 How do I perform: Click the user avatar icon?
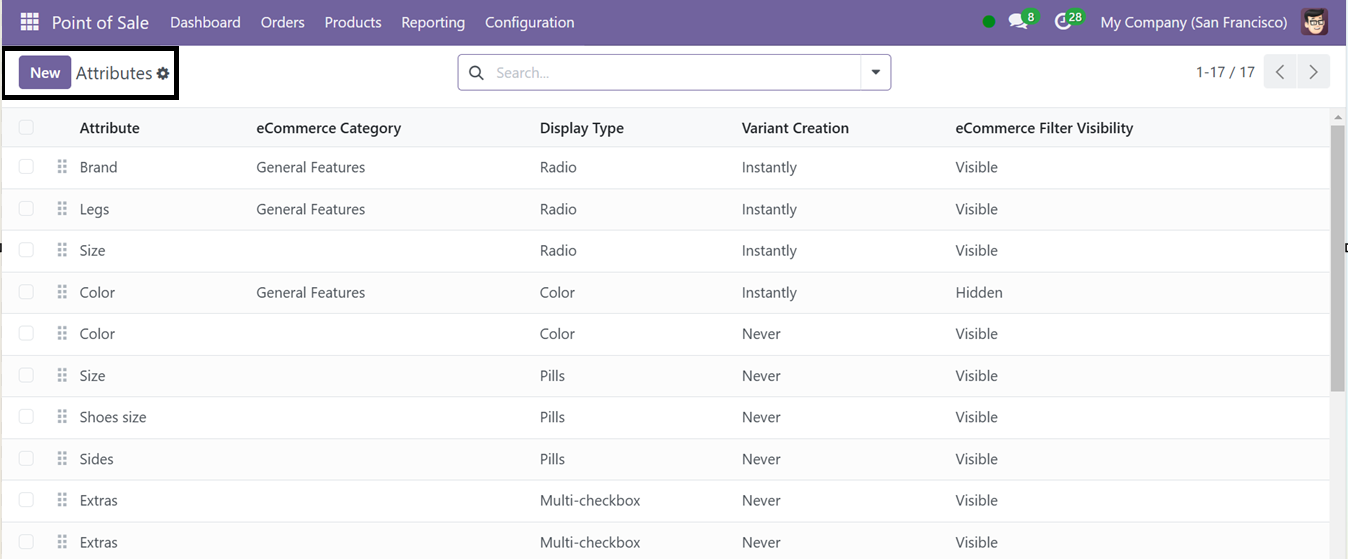(1315, 22)
